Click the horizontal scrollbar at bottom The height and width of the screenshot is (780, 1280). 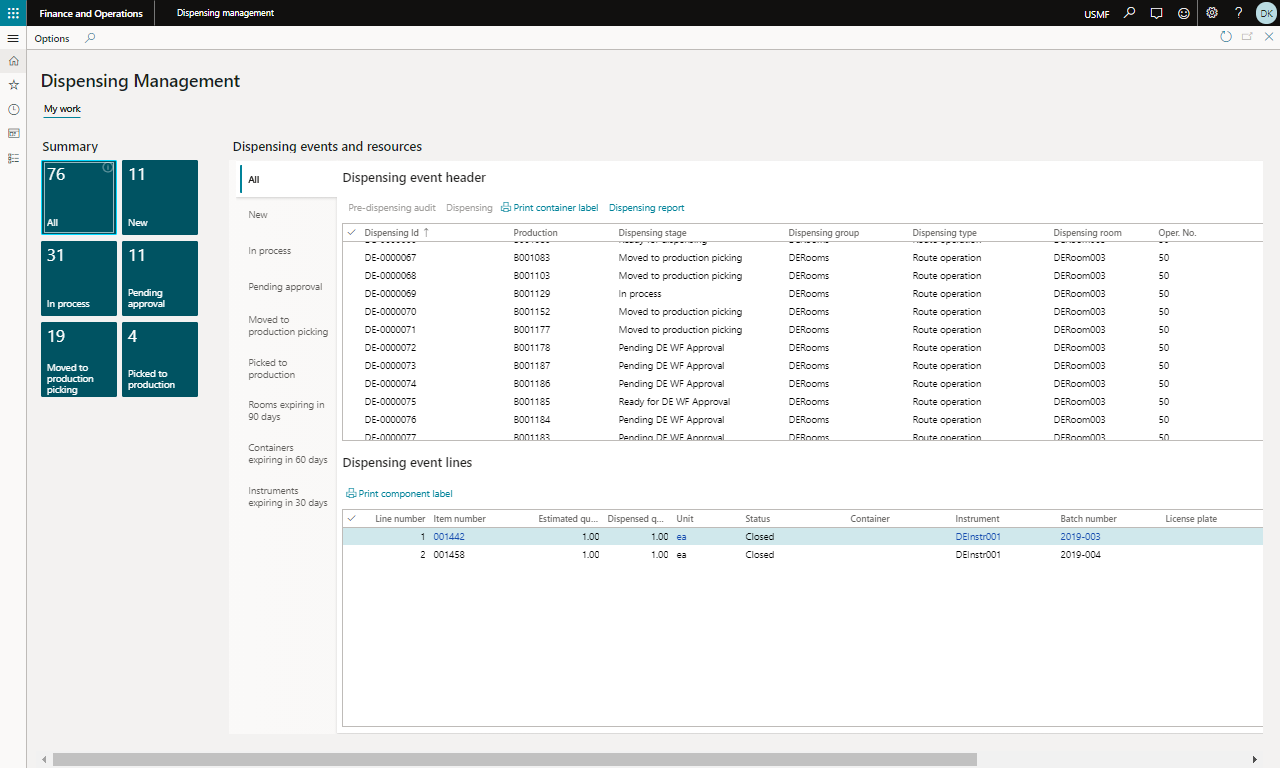pyautogui.click(x=515, y=760)
